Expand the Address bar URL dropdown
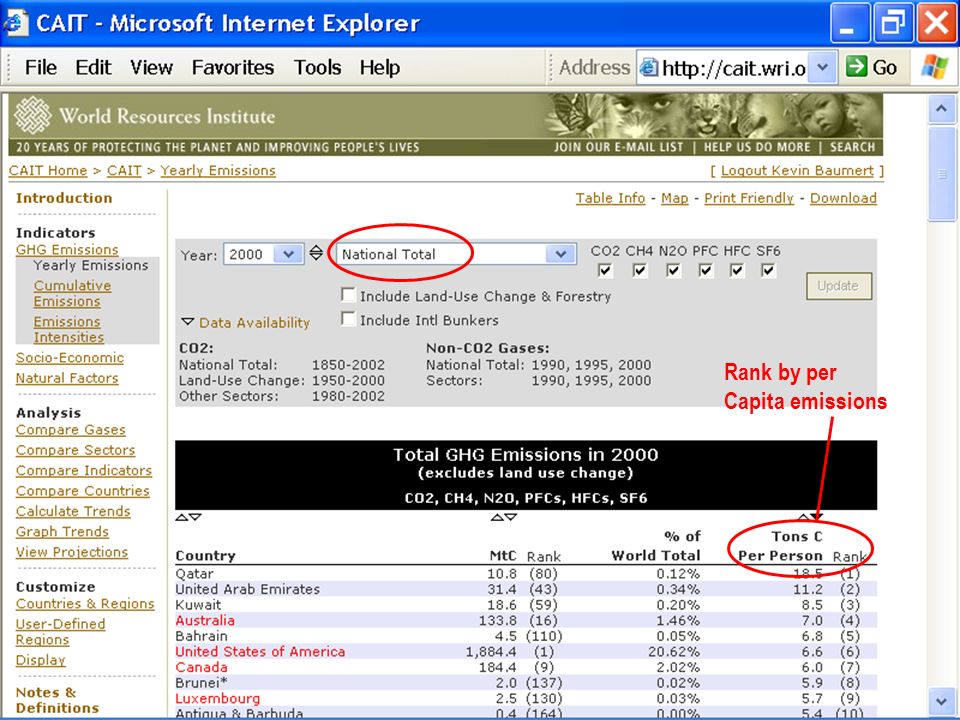 (x=822, y=67)
